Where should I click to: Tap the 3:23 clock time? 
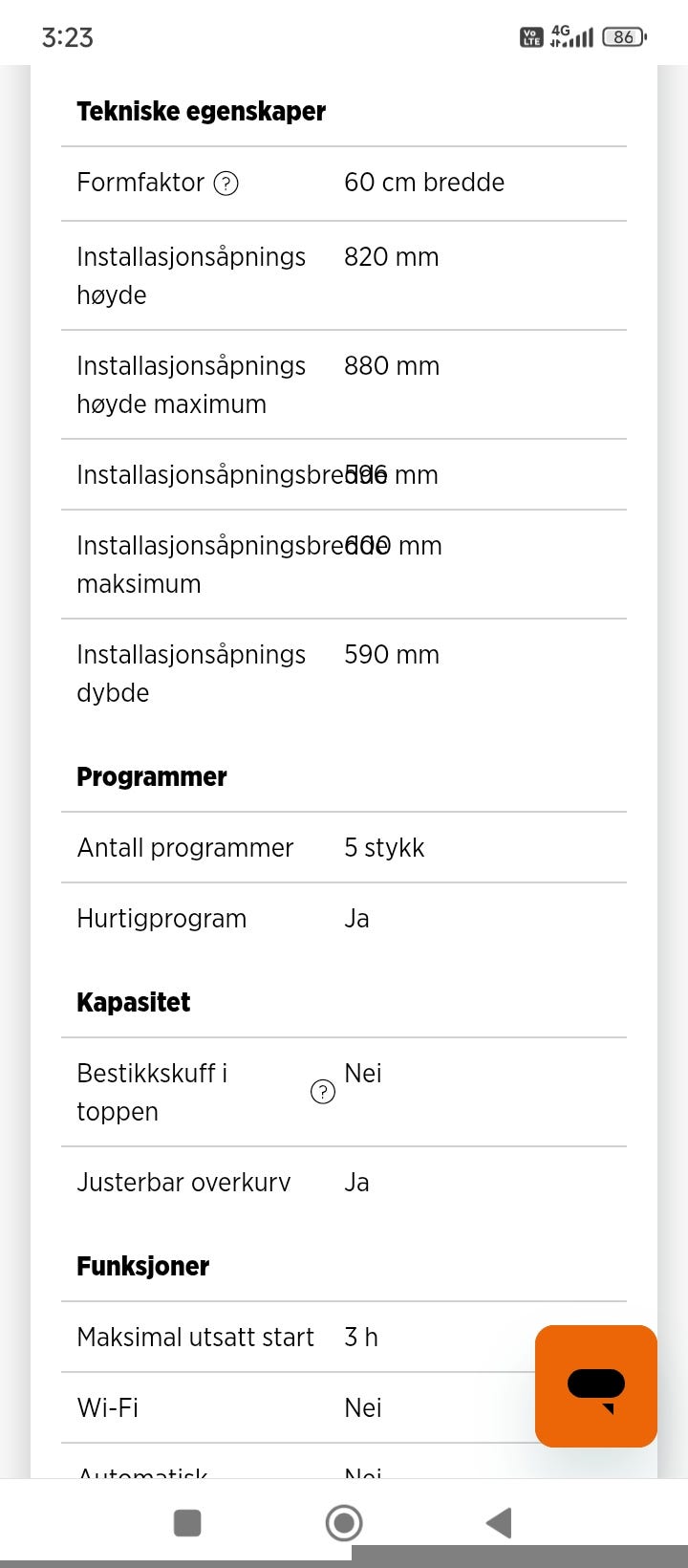[x=68, y=37]
